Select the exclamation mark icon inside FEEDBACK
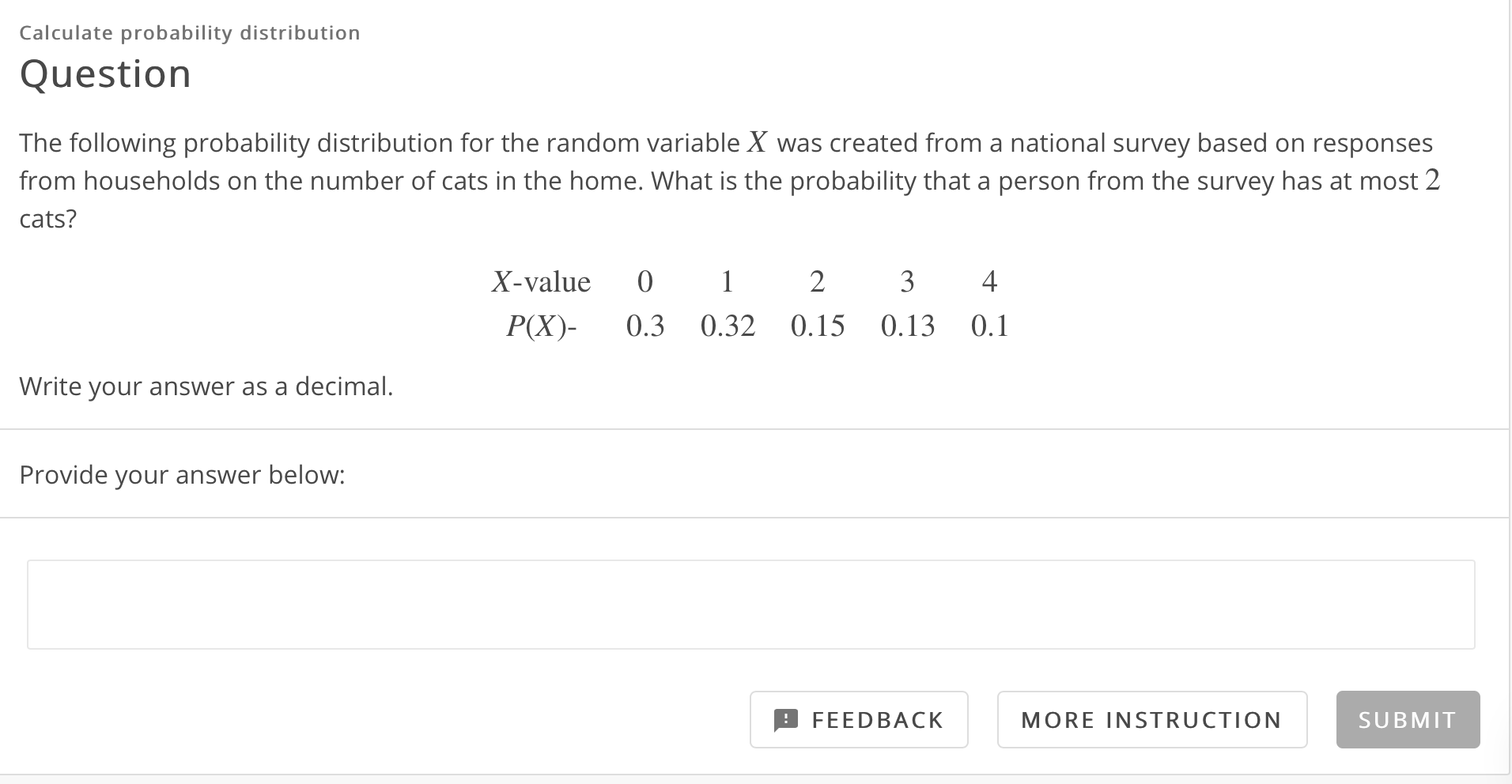Image resolution: width=1512 pixels, height=784 pixels. pyautogui.click(x=785, y=720)
